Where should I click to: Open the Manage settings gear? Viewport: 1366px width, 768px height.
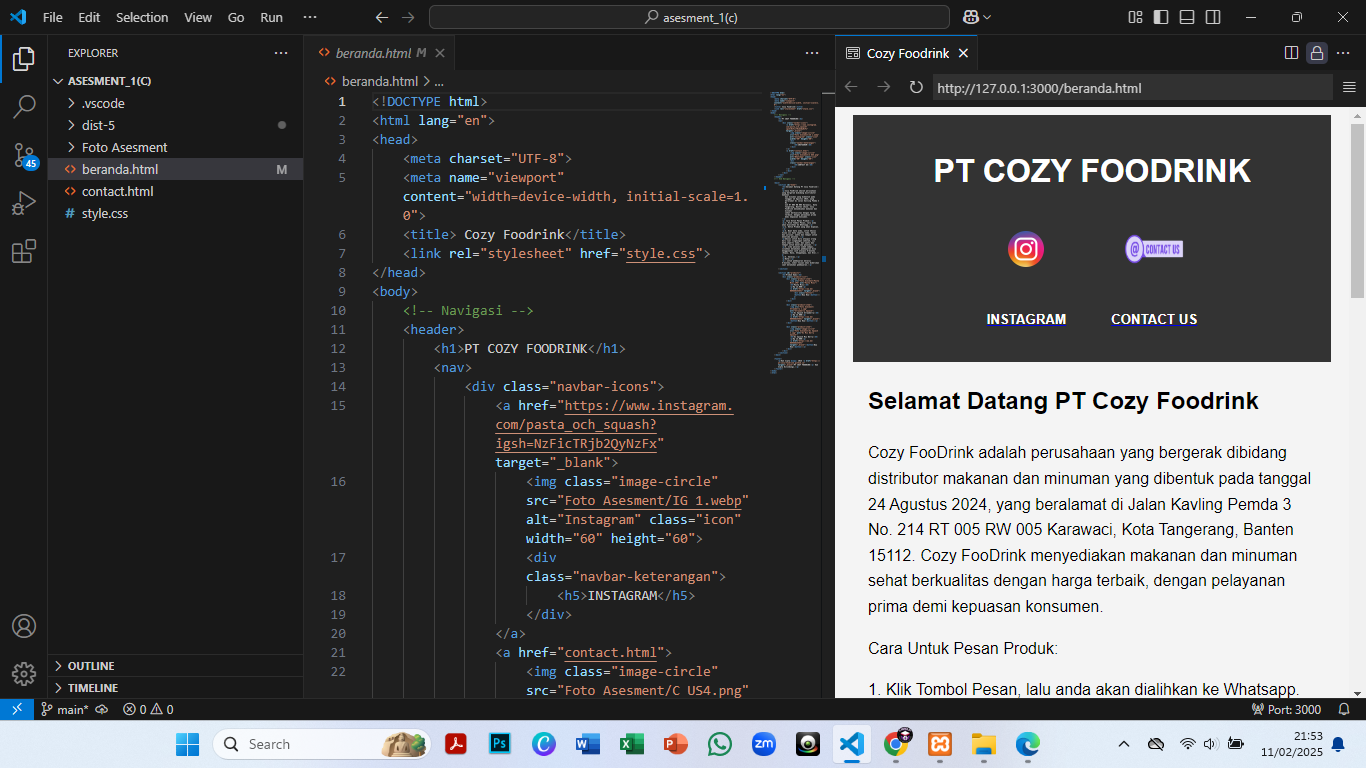tap(24, 674)
